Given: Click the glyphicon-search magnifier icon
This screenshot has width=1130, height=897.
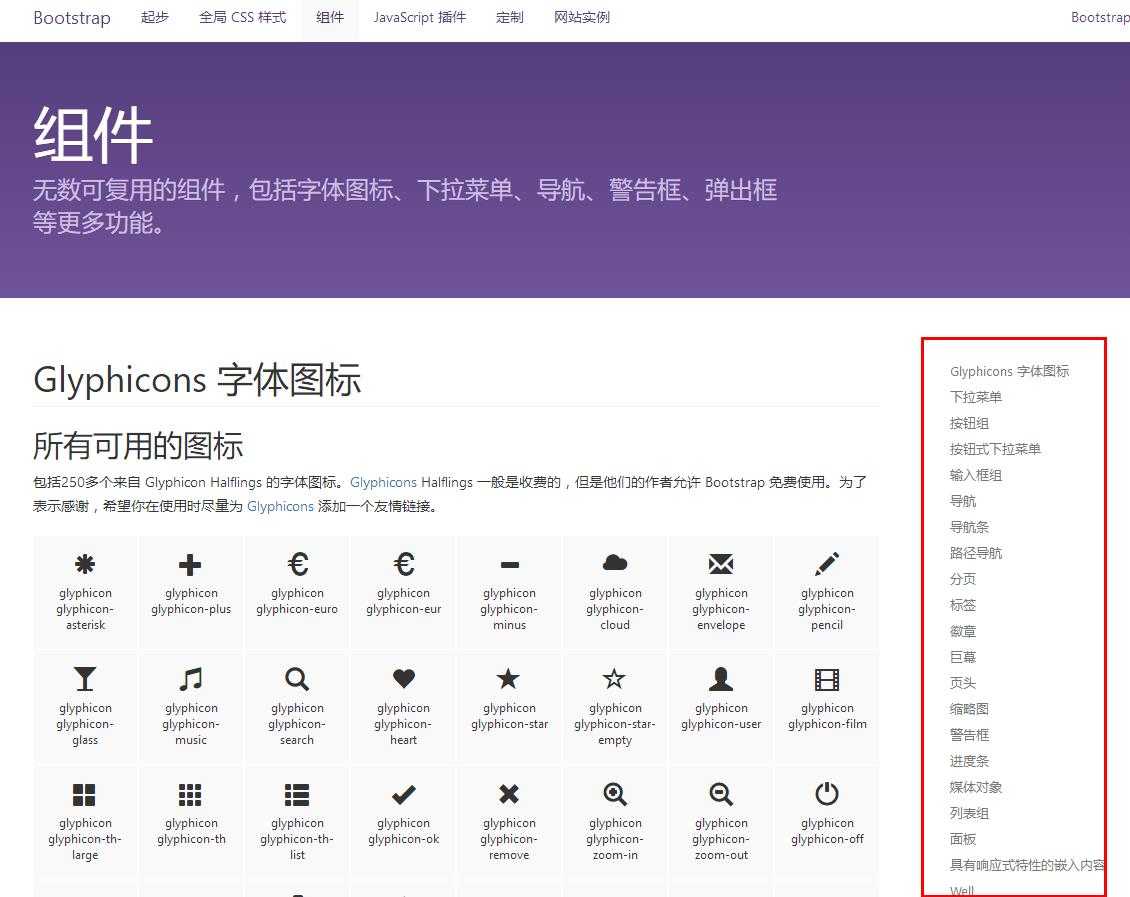Looking at the screenshot, I should click(297, 679).
